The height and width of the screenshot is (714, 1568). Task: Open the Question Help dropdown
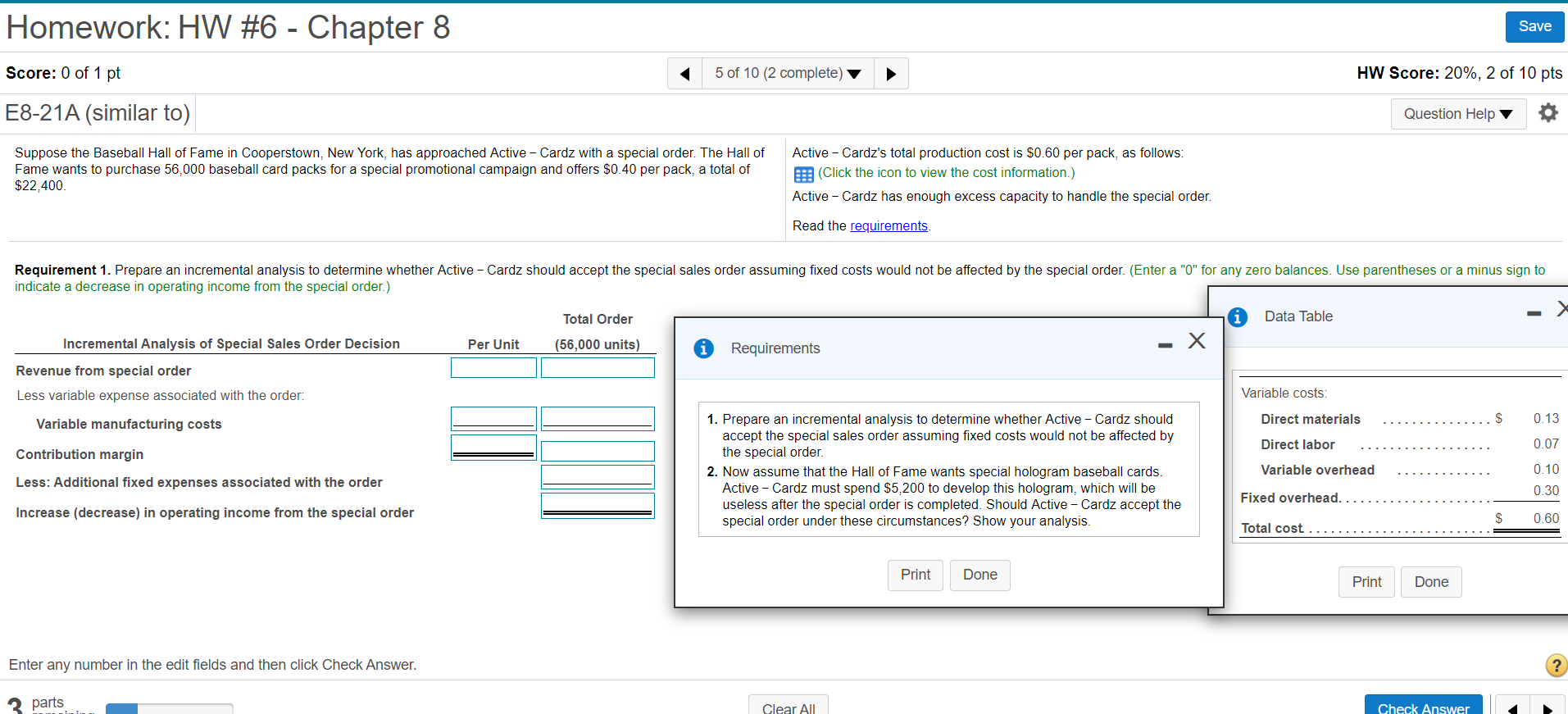click(x=1458, y=114)
